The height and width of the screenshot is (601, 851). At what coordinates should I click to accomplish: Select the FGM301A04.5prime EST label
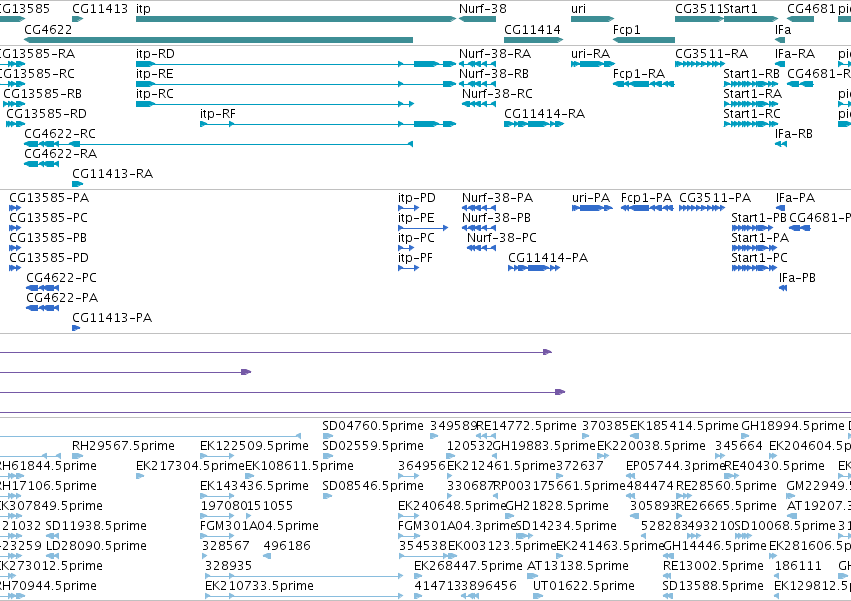coord(259,526)
